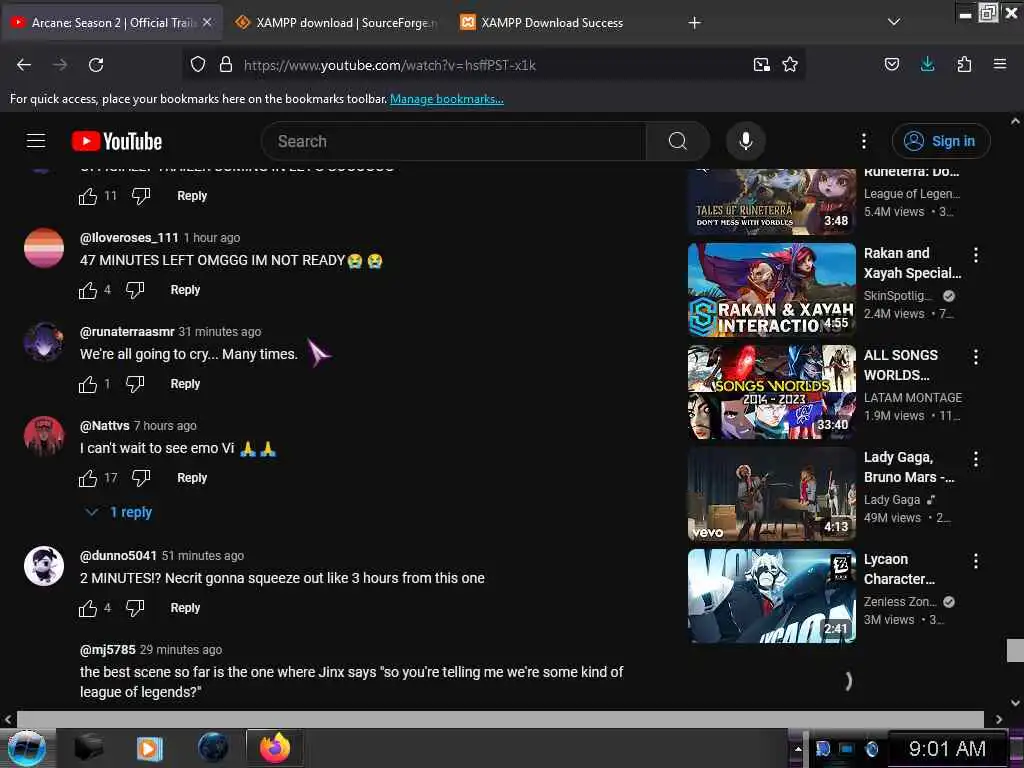Open @Iloveroses_111 channel avatar
This screenshot has width=1024, height=768.
pos(44,248)
